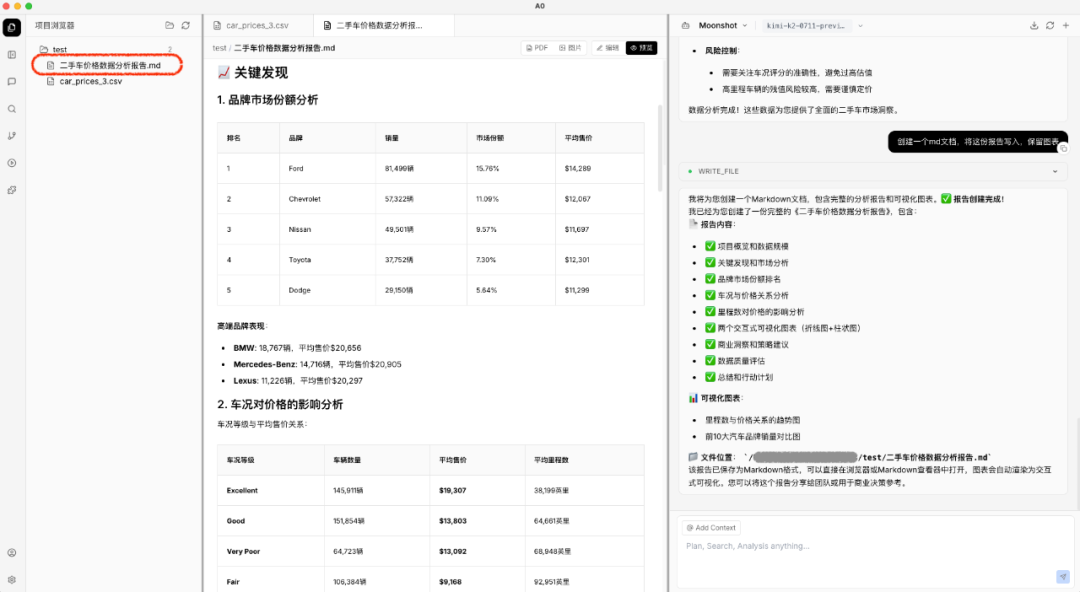This screenshot has width=1080, height=592.
Task: Open the settings gear icon in the sidebar
Action: [x=12, y=580]
